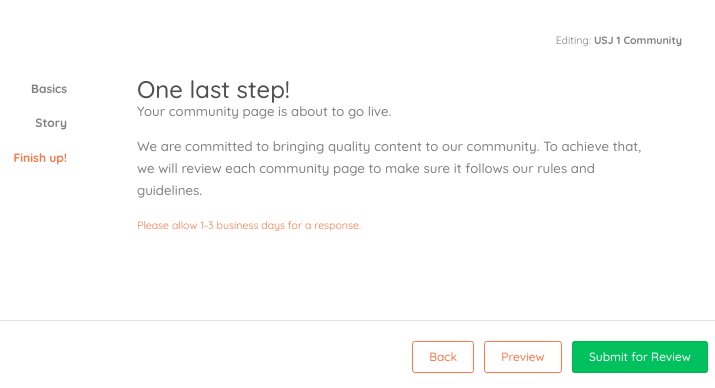The width and height of the screenshot is (715, 388).
Task: Switch to the Story step
Action: pyautogui.click(x=51, y=123)
